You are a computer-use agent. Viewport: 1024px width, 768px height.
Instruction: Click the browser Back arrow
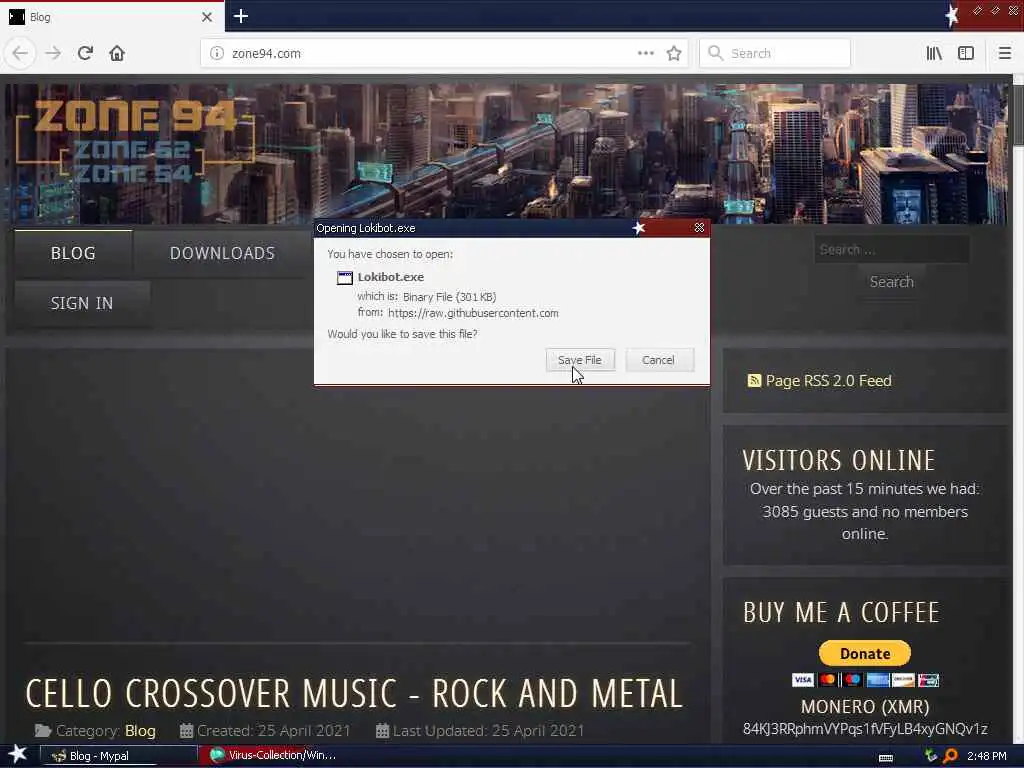[20, 53]
